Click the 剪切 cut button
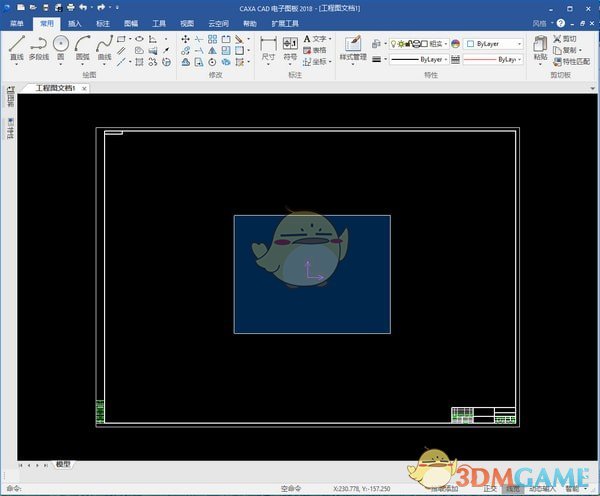 click(x=568, y=38)
